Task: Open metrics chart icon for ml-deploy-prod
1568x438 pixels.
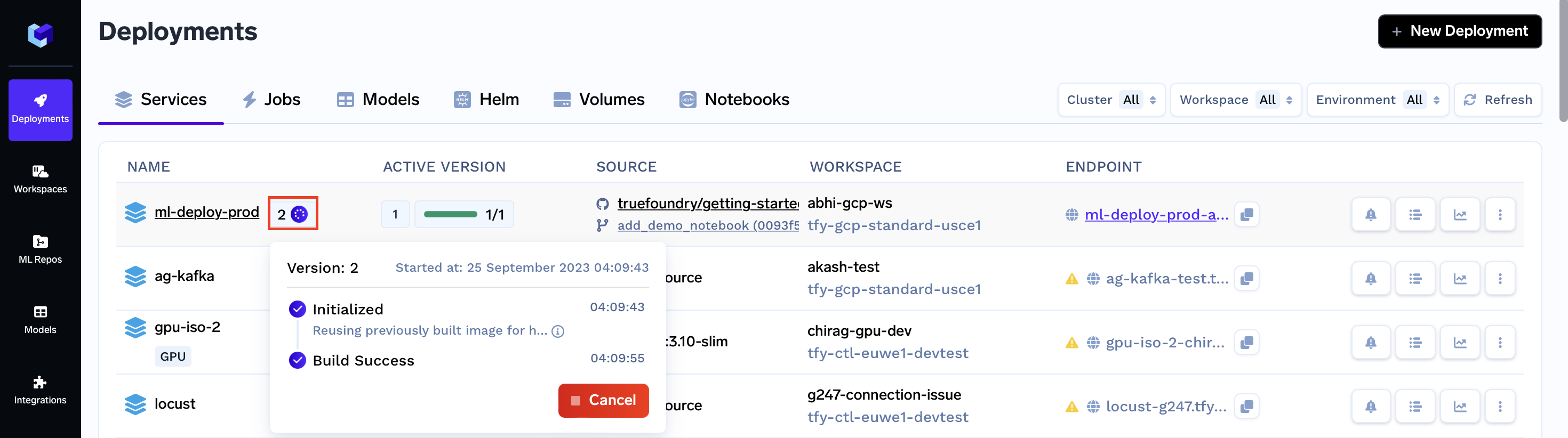Action: tap(1460, 214)
